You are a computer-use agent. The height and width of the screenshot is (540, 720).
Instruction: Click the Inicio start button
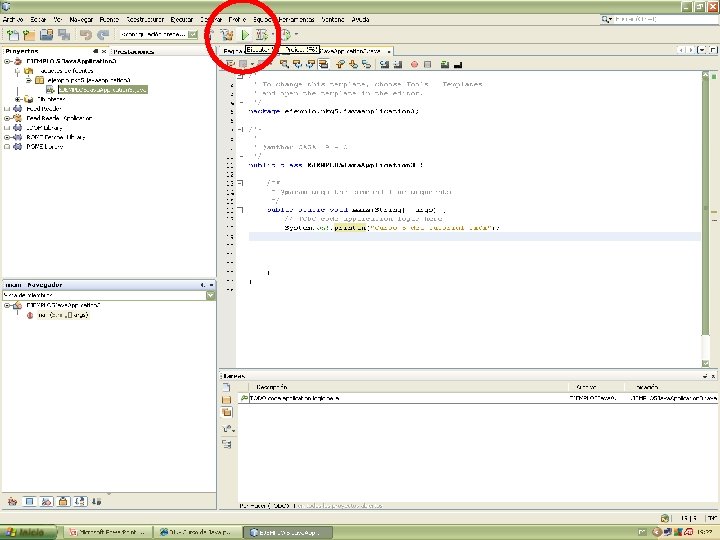click(30, 531)
